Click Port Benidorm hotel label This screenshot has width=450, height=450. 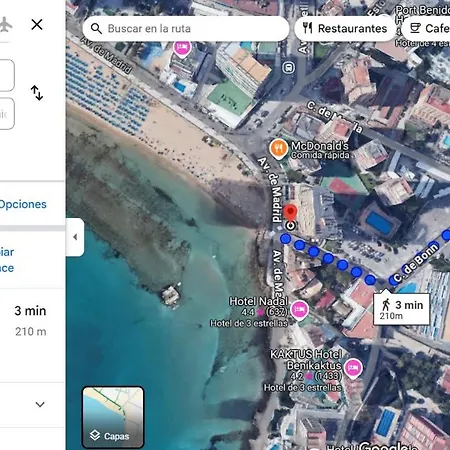[x=423, y=10]
